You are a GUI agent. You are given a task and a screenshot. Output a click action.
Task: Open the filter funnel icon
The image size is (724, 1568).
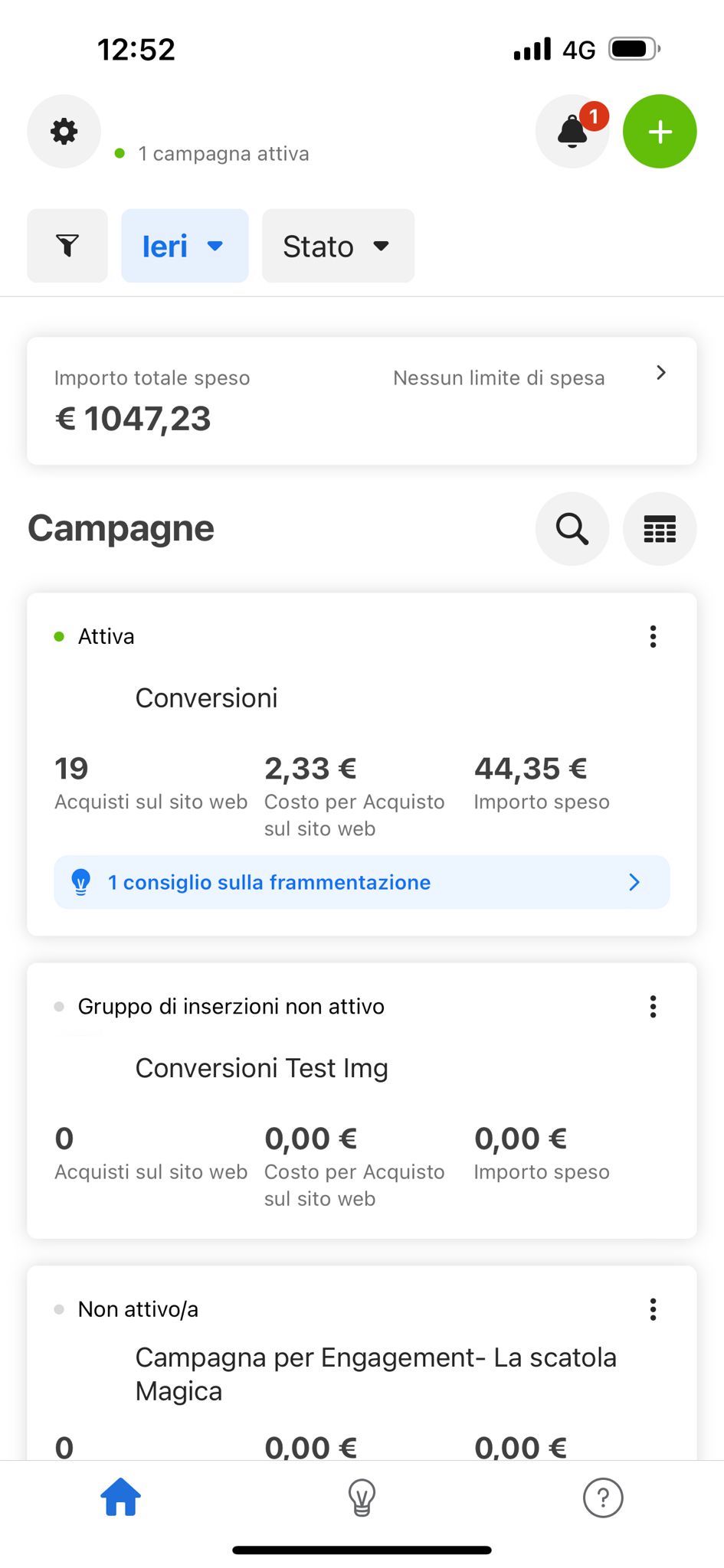(x=67, y=246)
